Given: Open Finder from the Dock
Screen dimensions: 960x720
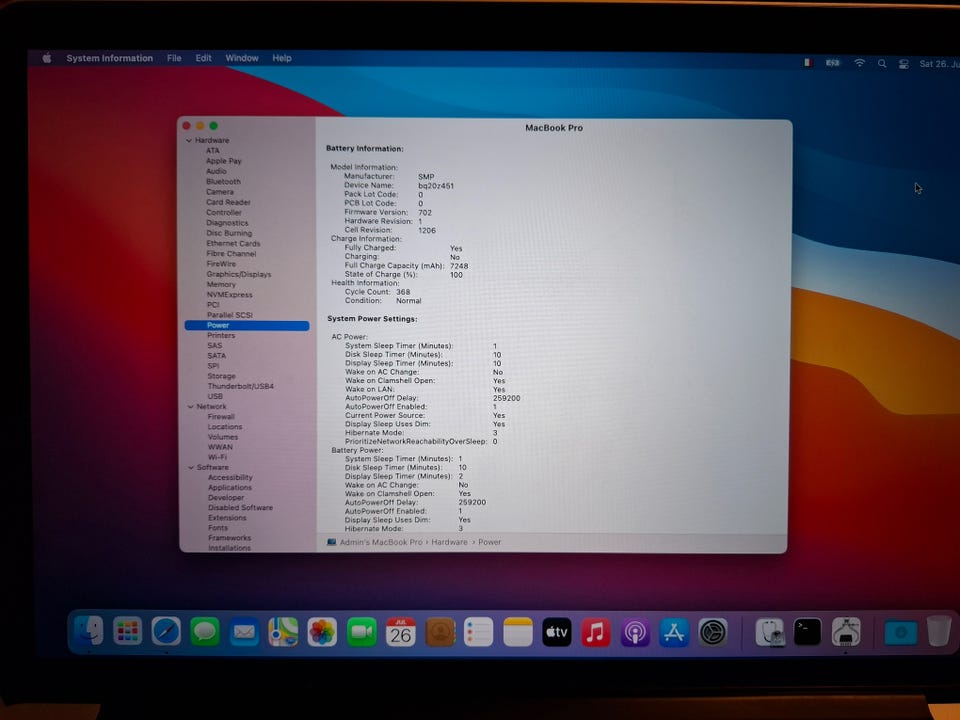Looking at the screenshot, I should point(89,631).
